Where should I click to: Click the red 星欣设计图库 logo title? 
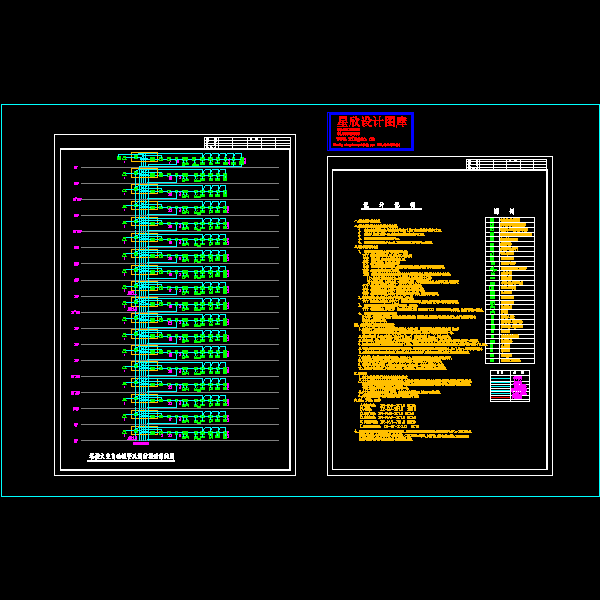[371, 122]
